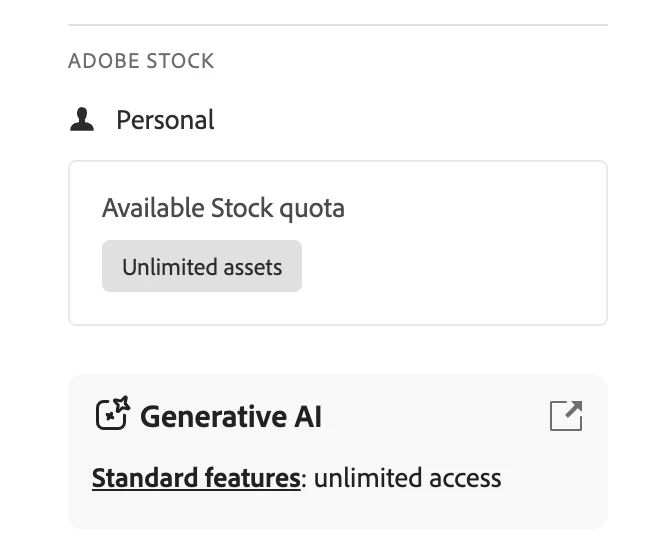The image size is (664, 558).
Task: Click the divider line above ADOBE STOCK
Action: [x=337, y=24]
